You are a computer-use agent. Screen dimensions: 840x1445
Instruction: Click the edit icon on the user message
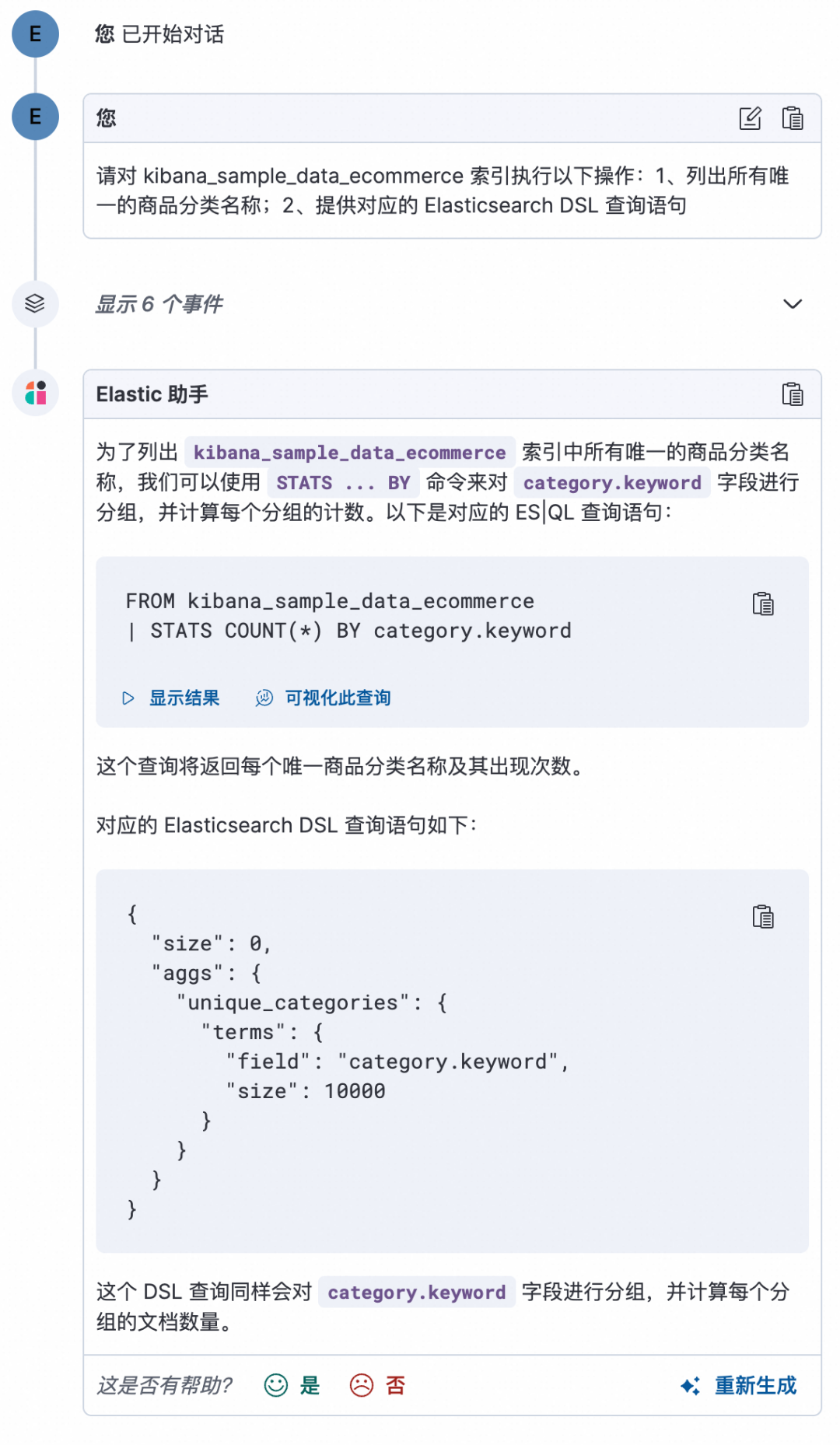click(749, 118)
